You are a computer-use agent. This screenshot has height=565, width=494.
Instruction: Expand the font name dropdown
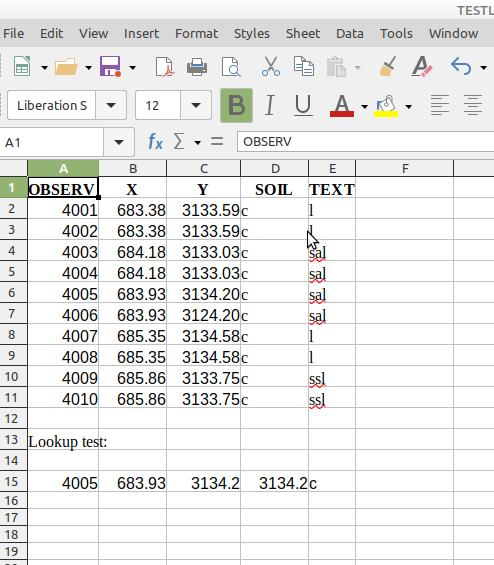click(111, 106)
